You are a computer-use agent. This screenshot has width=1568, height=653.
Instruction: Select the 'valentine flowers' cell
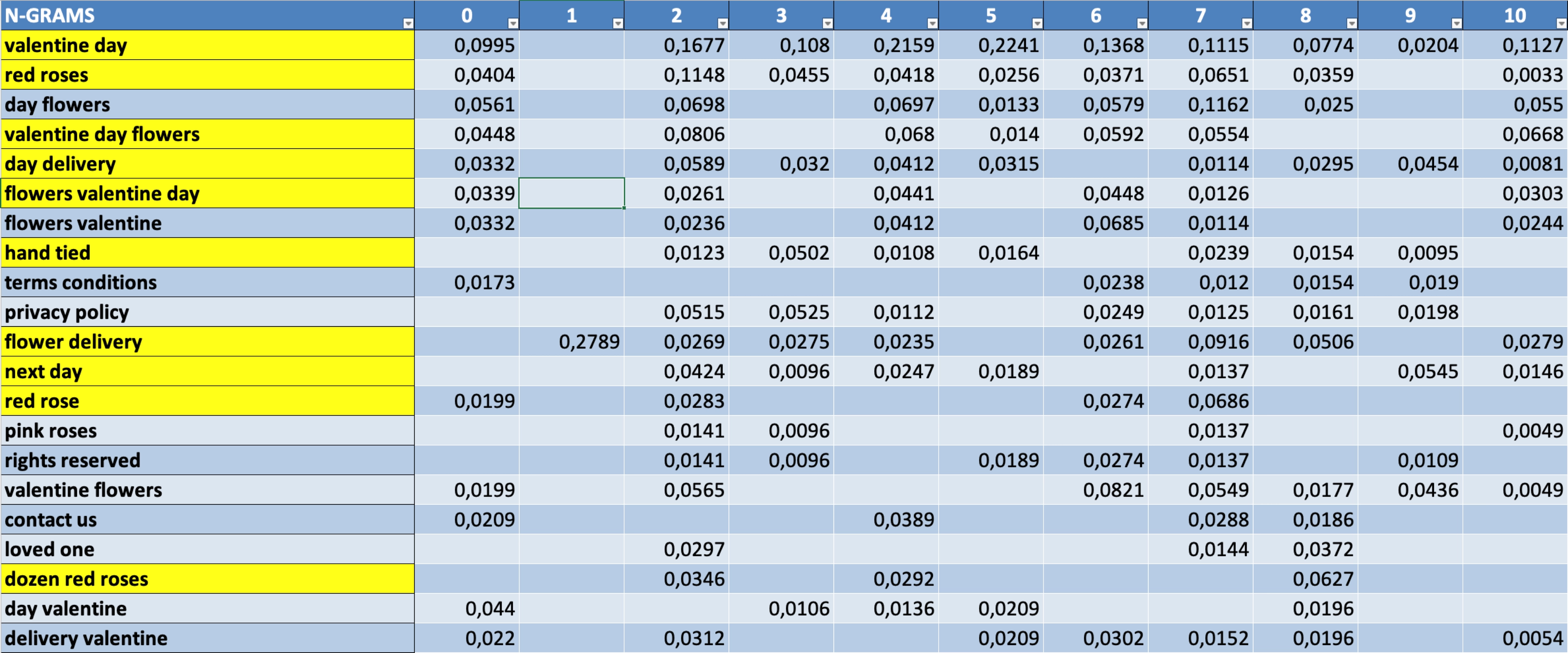[207, 490]
